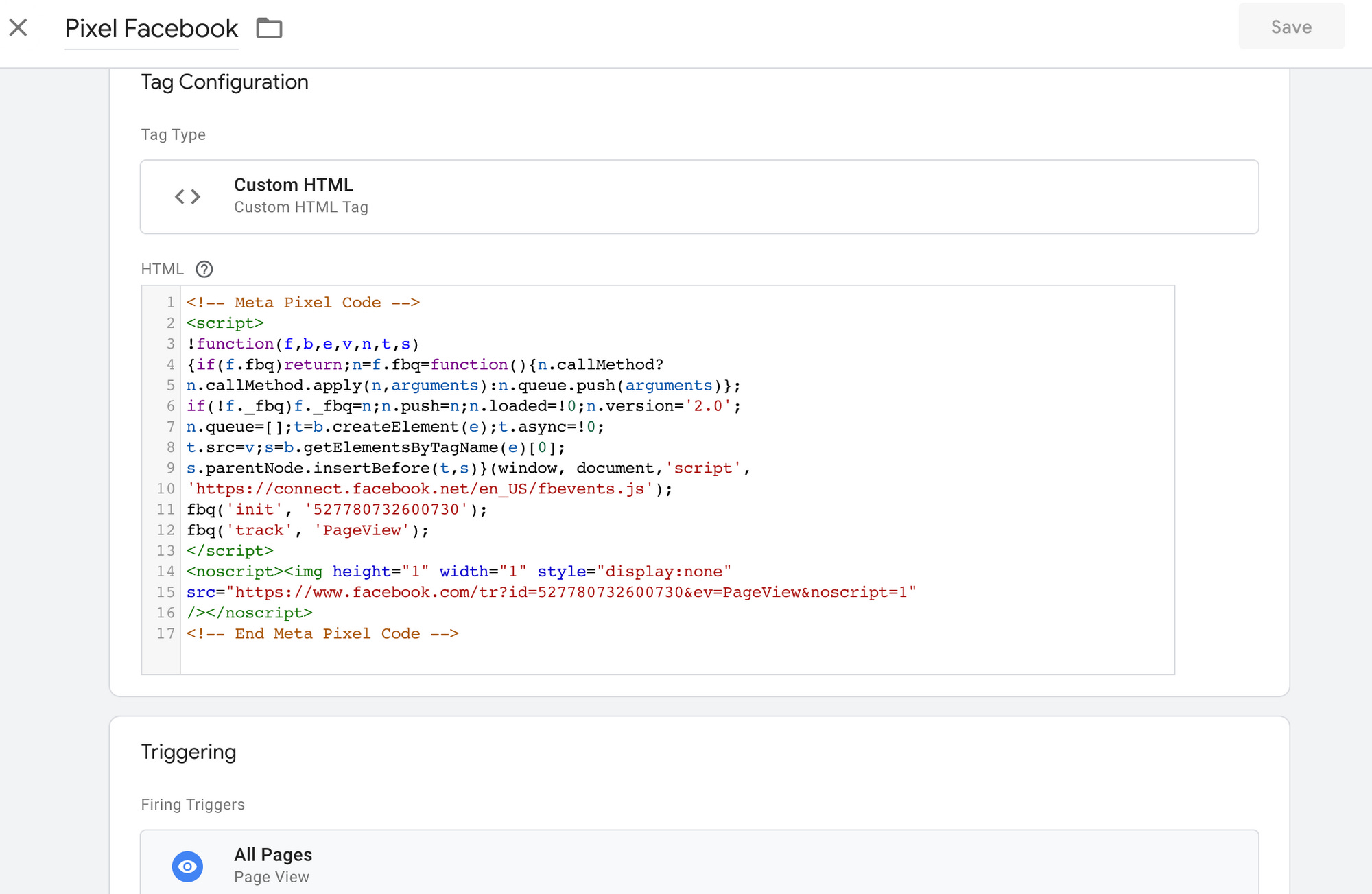Click line 9 s.parentNode.insertBefore code
1372x894 pixels.
[x=468, y=468]
